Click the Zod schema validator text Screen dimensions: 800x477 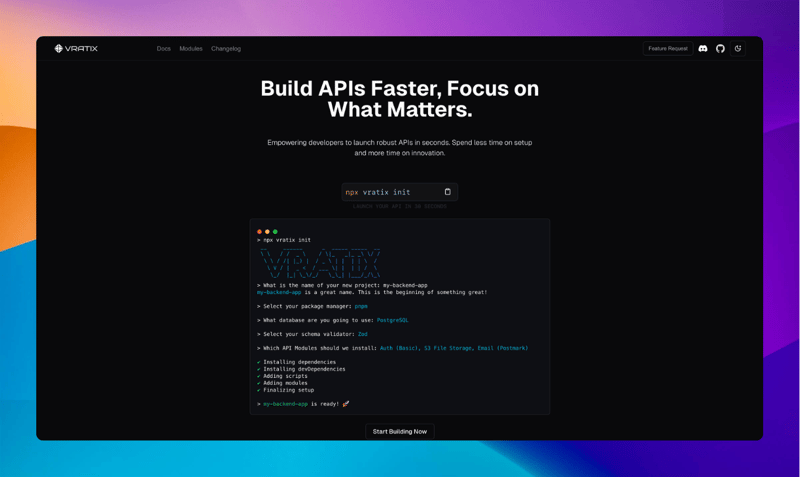click(x=363, y=334)
